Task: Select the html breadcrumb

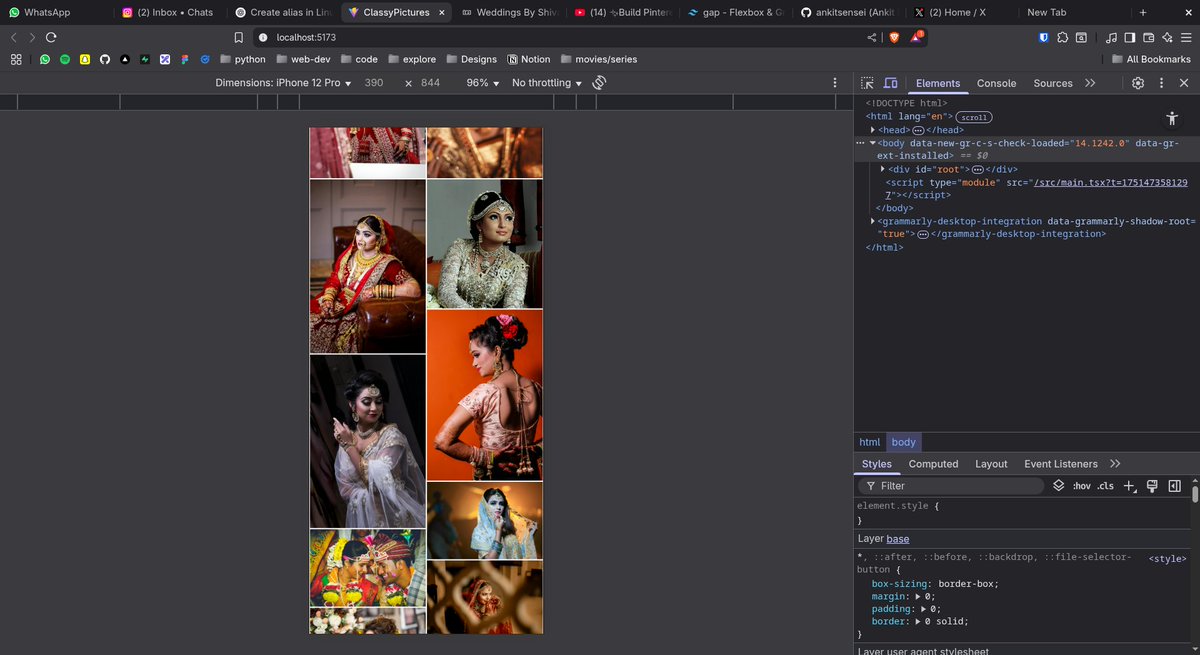Action: [870, 442]
